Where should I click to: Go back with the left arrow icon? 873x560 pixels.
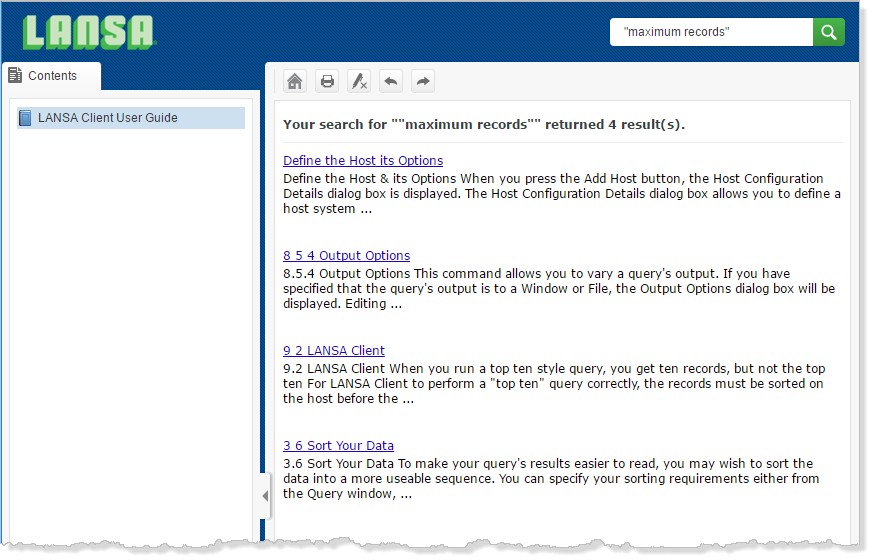click(x=391, y=81)
